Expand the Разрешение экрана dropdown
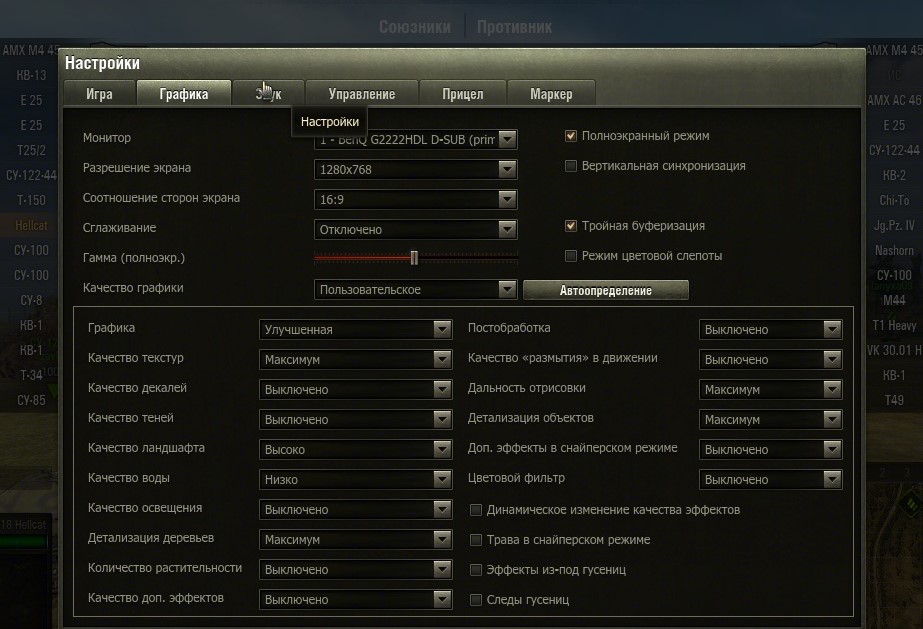The width and height of the screenshot is (923, 629). click(x=507, y=170)
